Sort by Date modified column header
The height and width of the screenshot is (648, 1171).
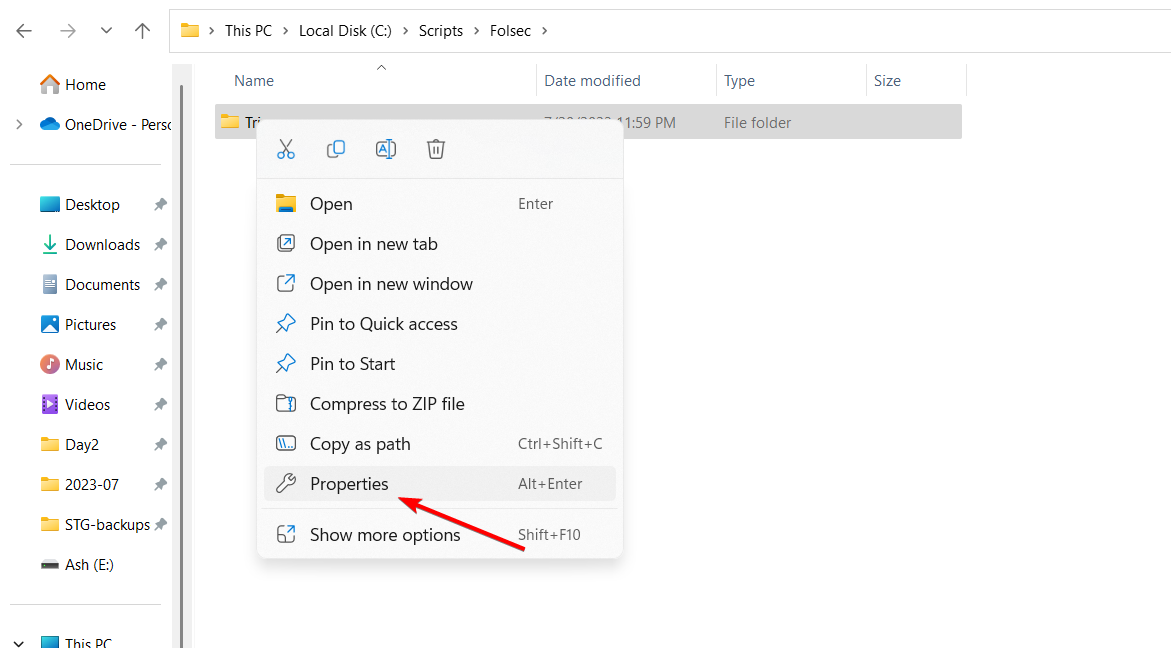pos(592,81)
